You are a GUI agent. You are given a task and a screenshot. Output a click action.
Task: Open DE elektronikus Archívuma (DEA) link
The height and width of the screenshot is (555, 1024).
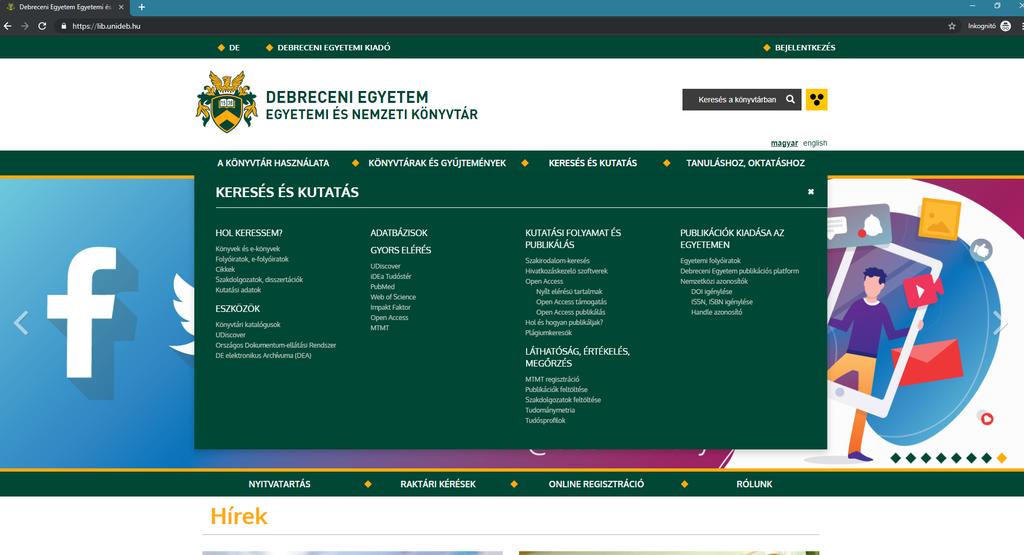(x=263, y=356)
